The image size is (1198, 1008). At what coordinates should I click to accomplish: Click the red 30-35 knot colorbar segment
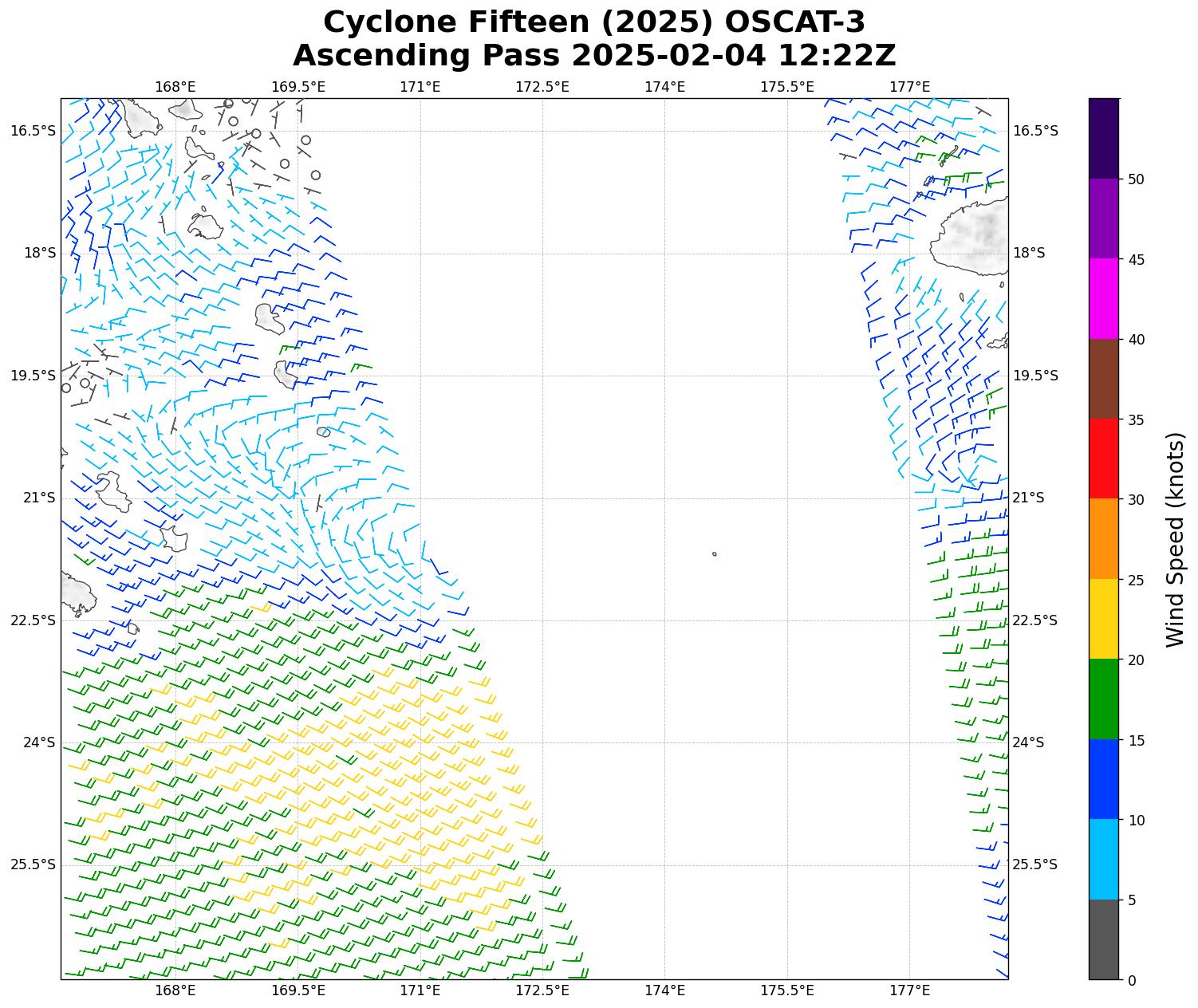tap(1104, 459)
